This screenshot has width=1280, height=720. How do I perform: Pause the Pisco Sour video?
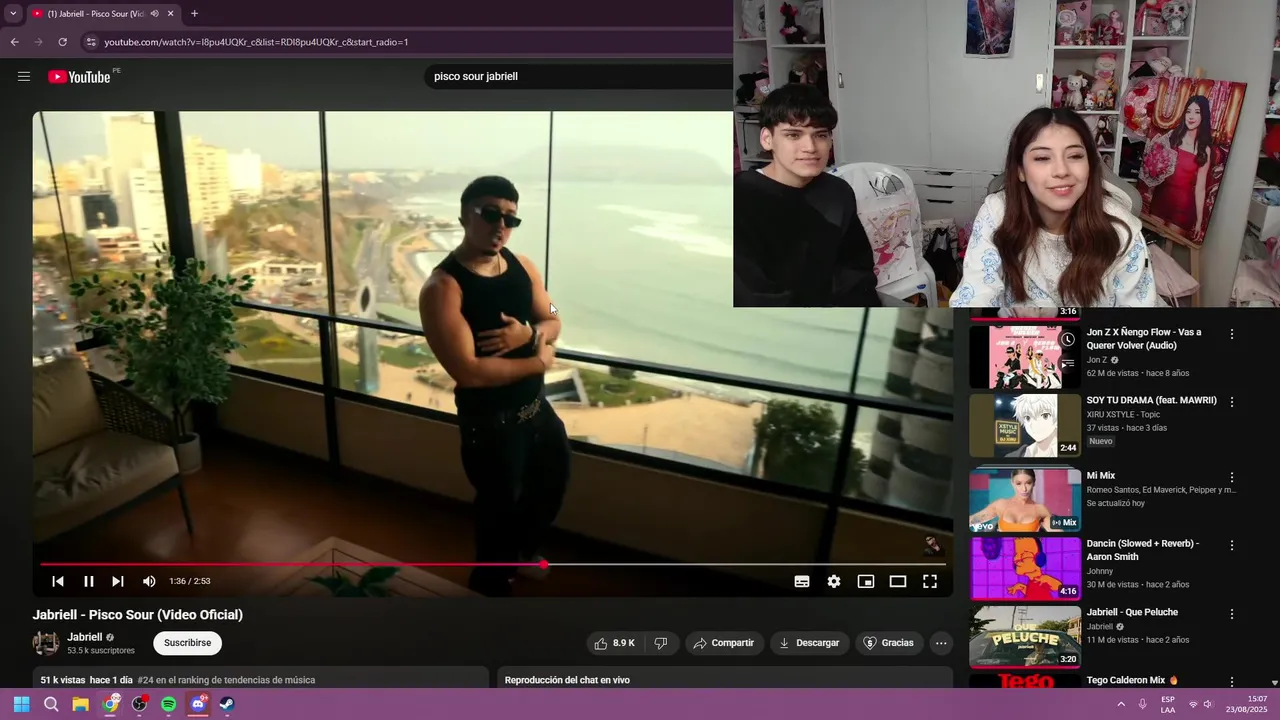(x=88, y=581)
